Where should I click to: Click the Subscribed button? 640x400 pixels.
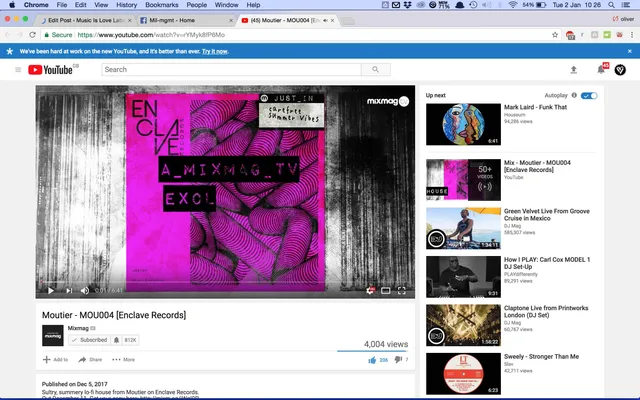[x=89, y=340]
